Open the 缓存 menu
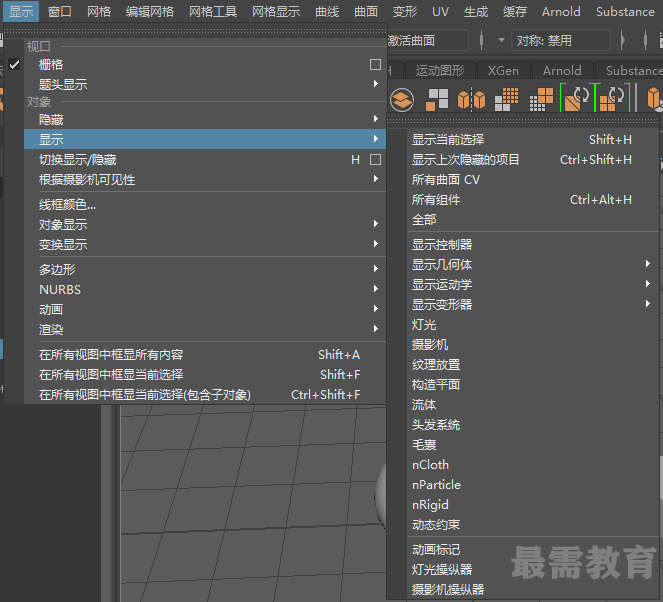Screen dimensions: 663x602 (515, 11)
